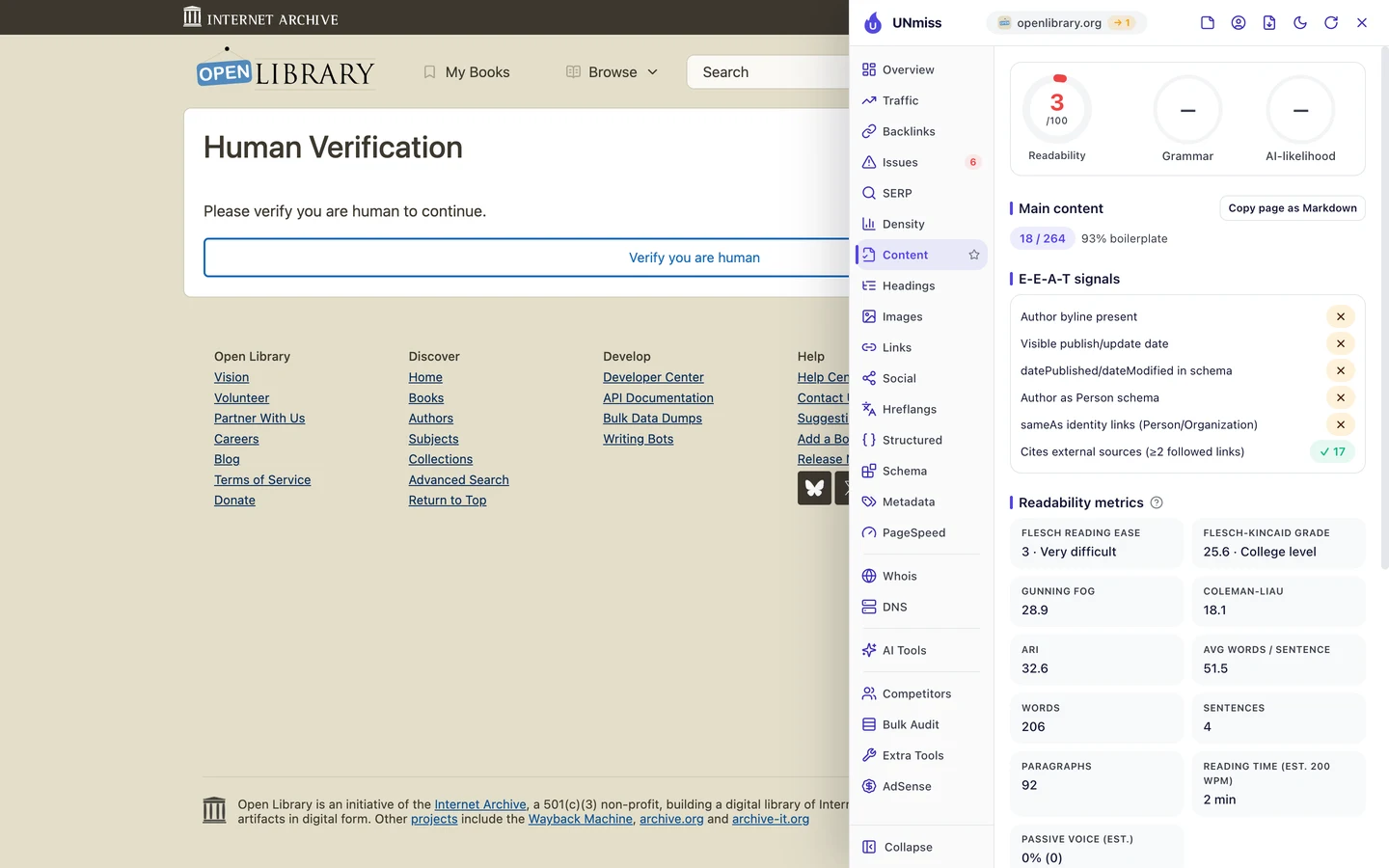Click the Metadata tags icon
This screenshot has height=868, width=1389.
[x=869, y=502]
